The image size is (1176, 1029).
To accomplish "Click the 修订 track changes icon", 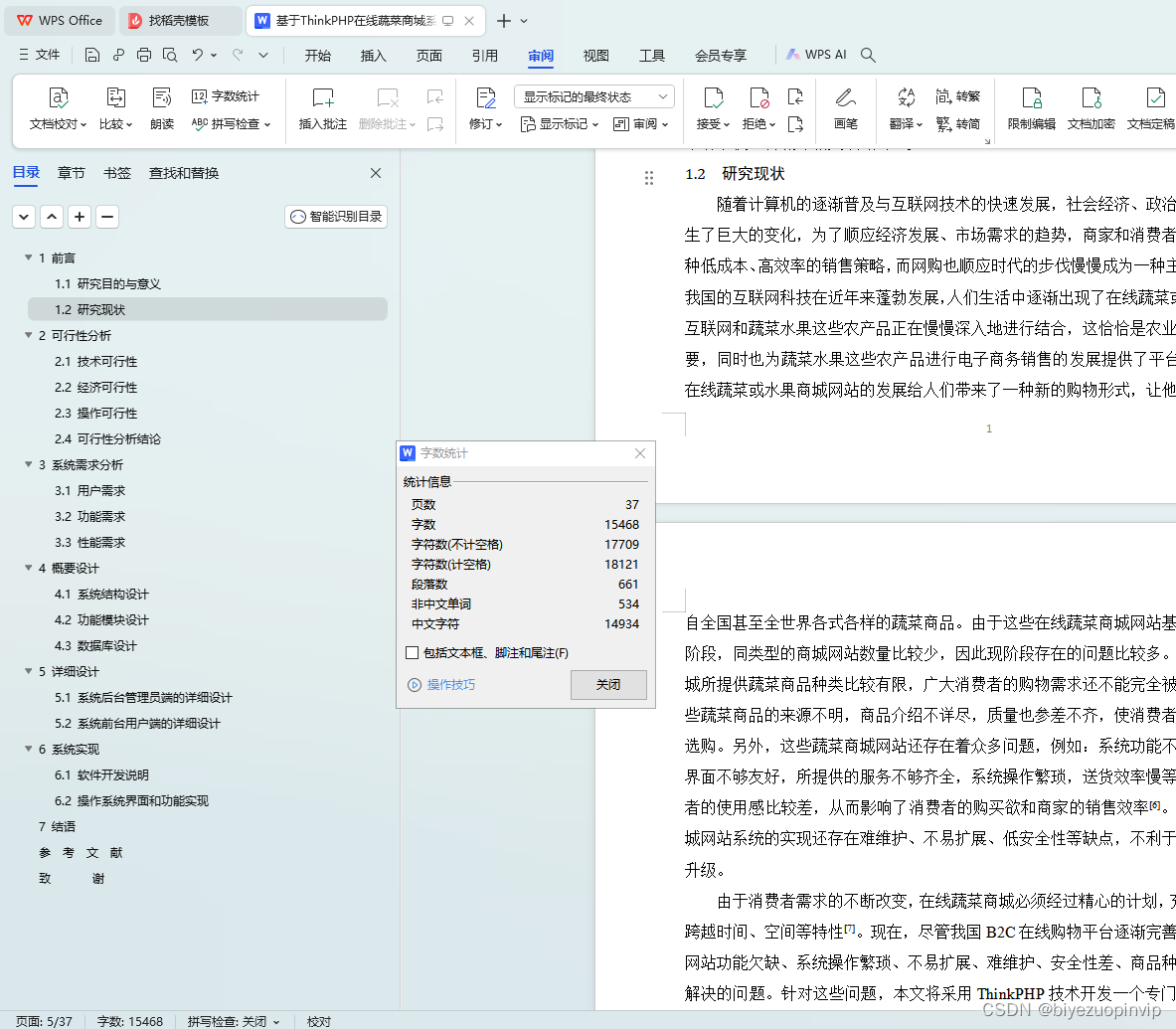I will tap(485, 108).
